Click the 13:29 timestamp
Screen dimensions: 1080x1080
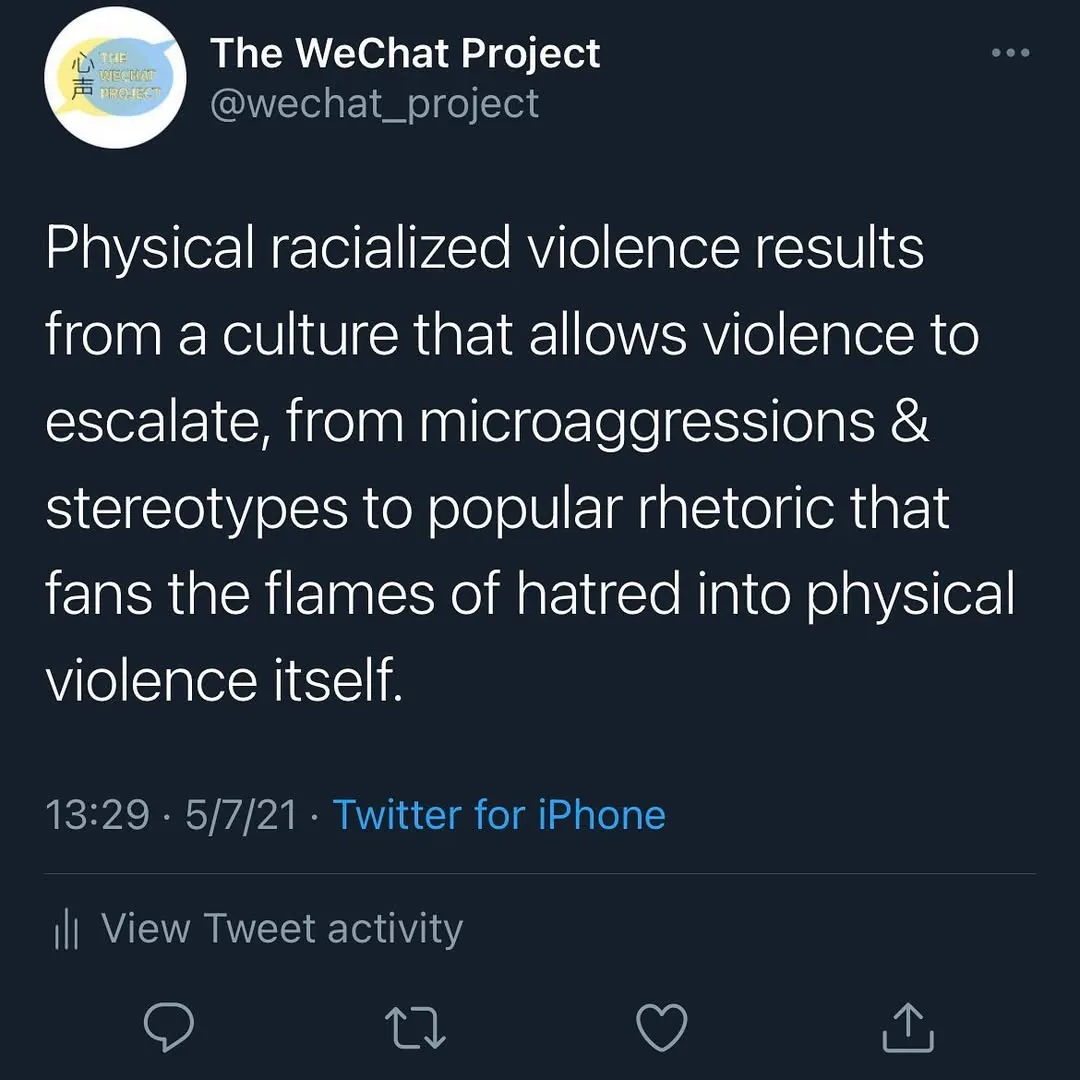click(97, 815)
